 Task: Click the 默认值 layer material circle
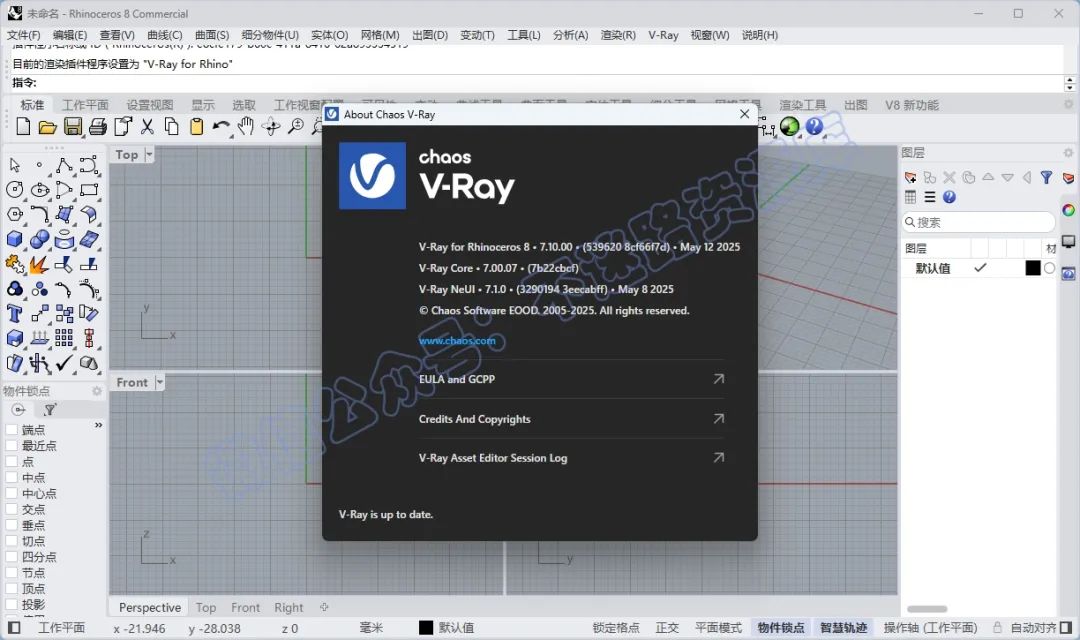tap(1049, 268)
